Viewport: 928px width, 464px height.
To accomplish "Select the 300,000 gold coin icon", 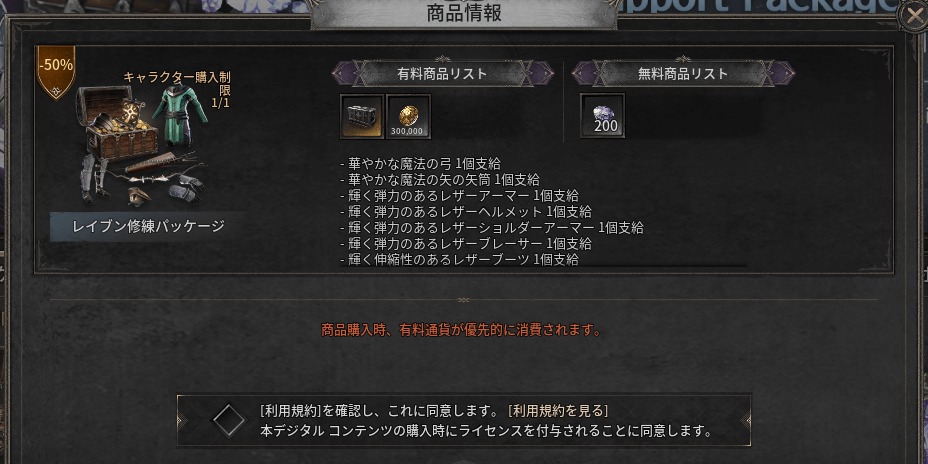I will [408, 117].
